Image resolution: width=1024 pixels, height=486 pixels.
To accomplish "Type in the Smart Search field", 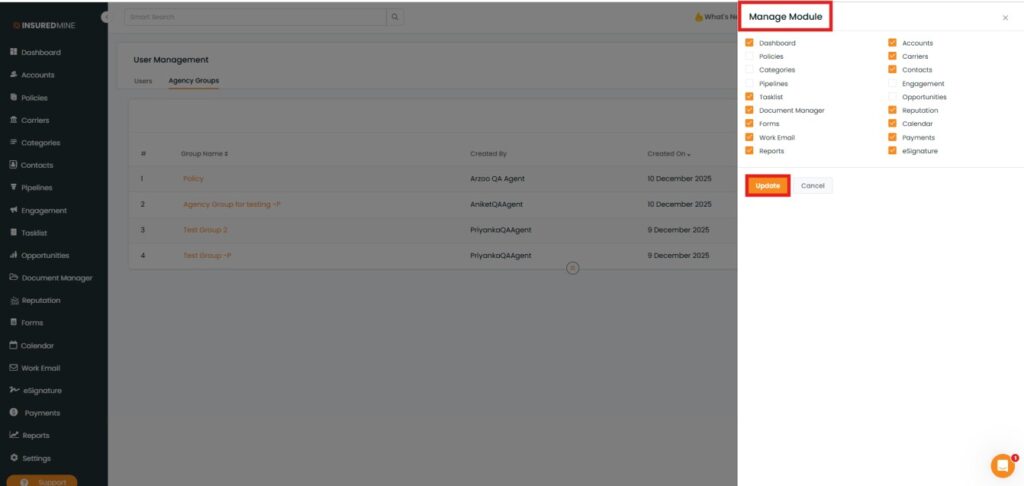I will (x=255, y=17).
